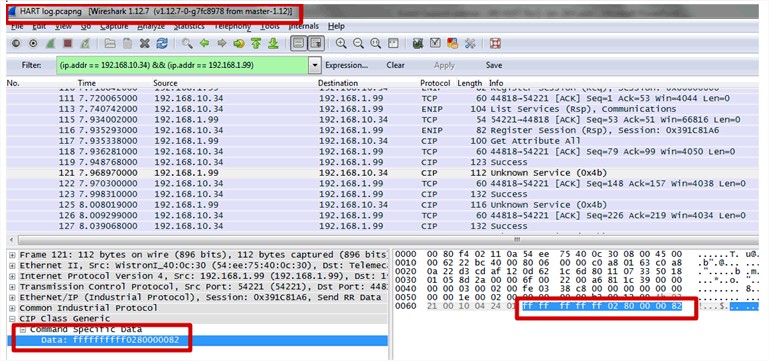The image size is (769, 361).
Task: Open capture options icon
Action: pos(33,44)
